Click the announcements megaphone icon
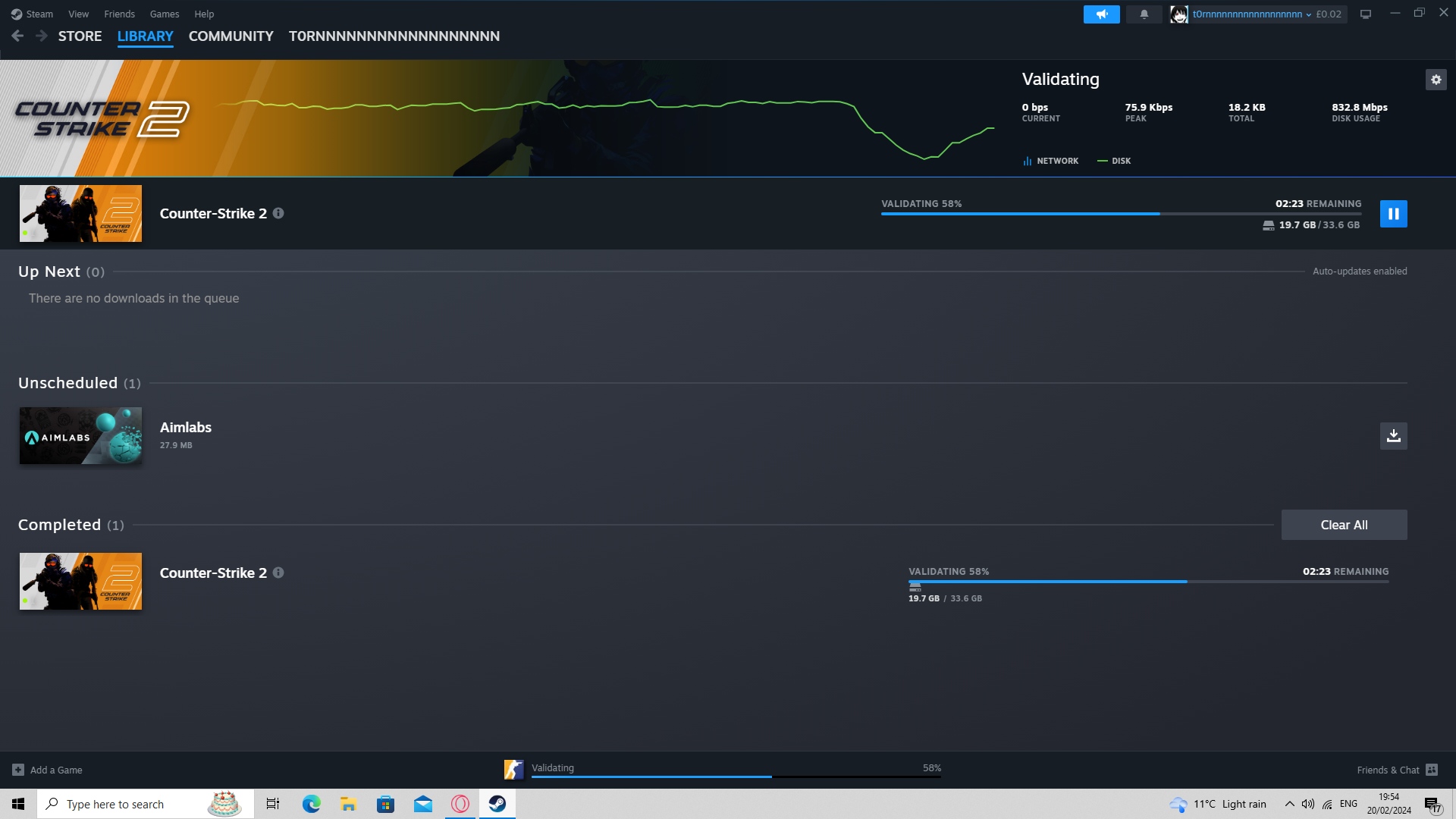 (x=1101, y=14)
